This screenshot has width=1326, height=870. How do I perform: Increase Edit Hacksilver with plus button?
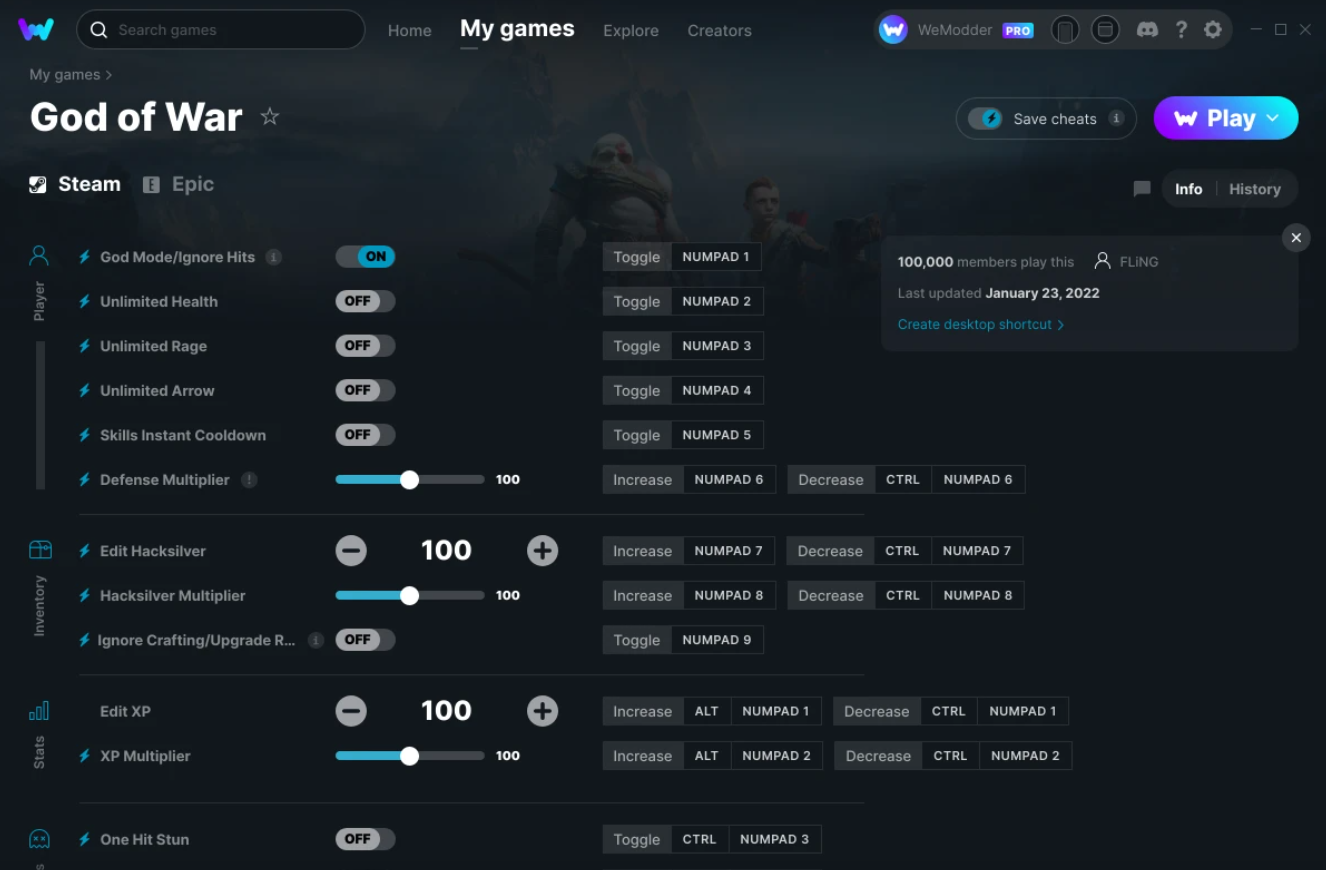(x=542, y=551)
